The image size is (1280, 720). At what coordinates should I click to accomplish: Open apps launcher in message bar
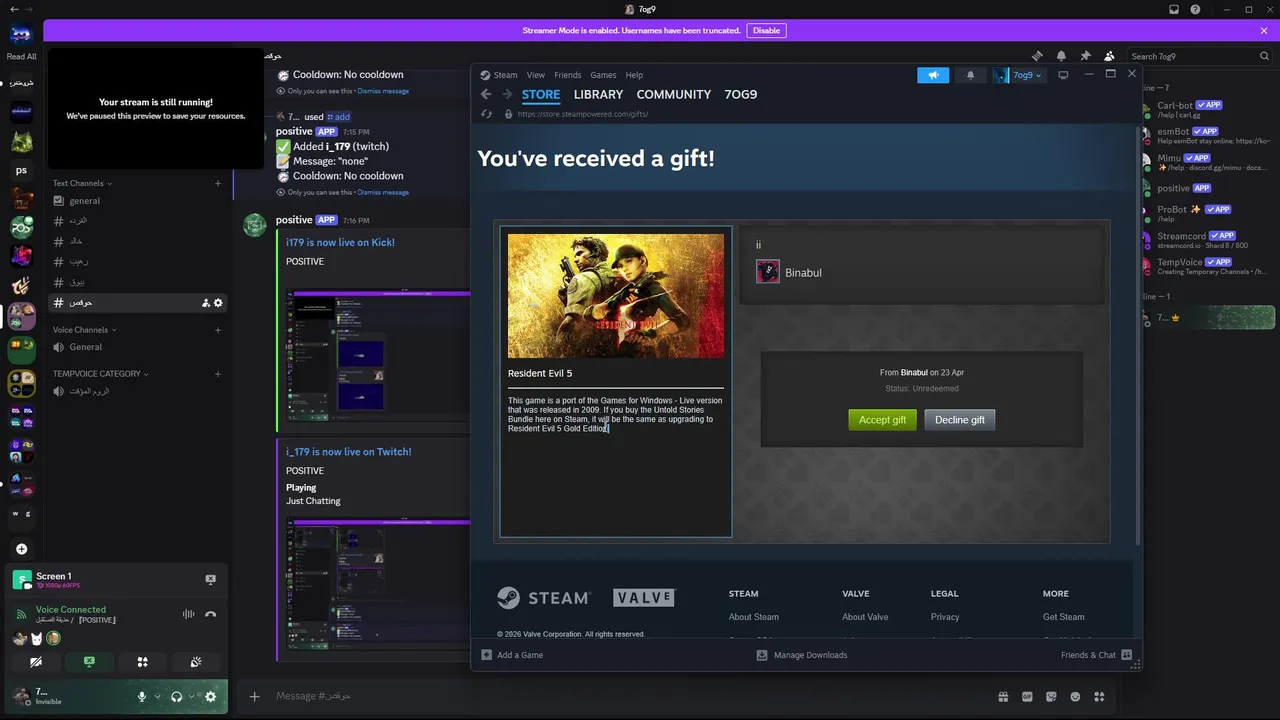point(1099,697)
